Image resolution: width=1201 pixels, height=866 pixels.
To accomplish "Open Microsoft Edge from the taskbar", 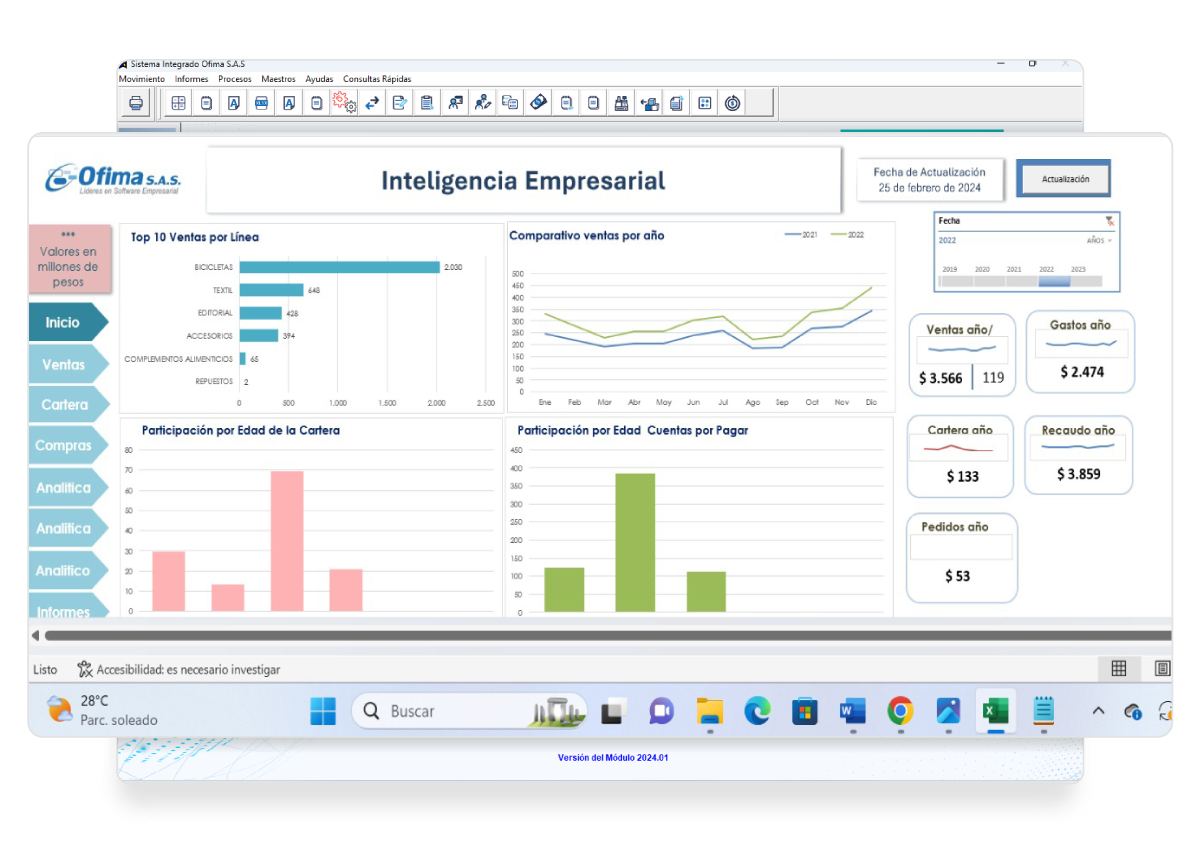I will (757, 711).
